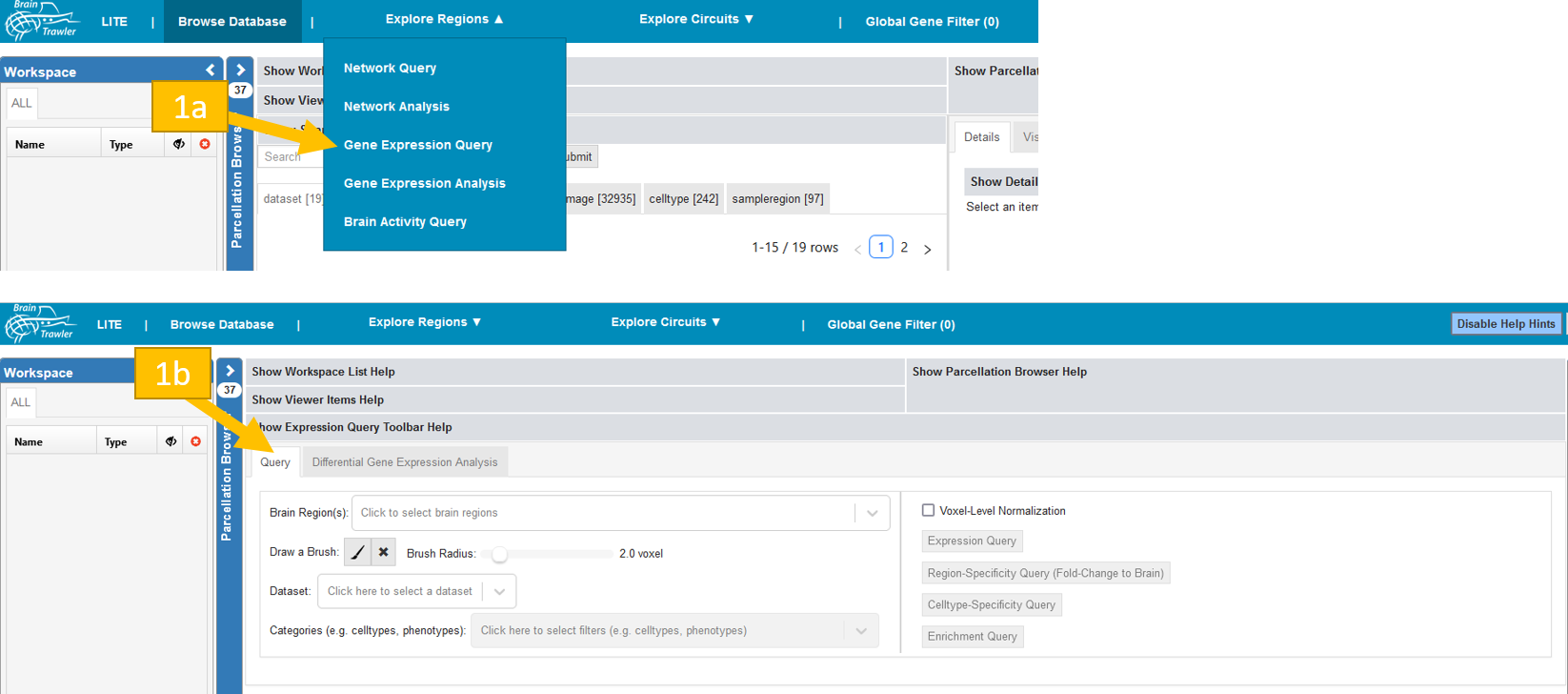The width and height of the screenshot is (1568, 694).
Task: Select the brush draw tool icon
Action: pos(357,552)
